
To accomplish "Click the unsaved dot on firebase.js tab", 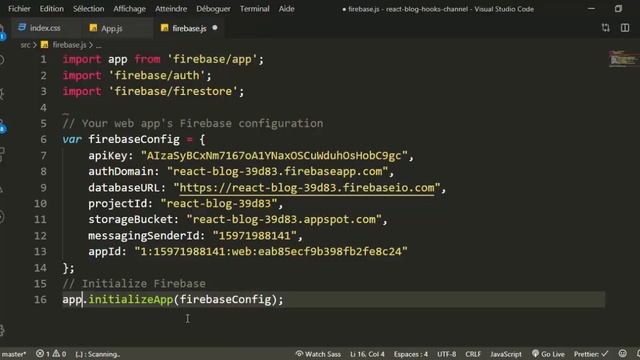I will tap(215, 28).
